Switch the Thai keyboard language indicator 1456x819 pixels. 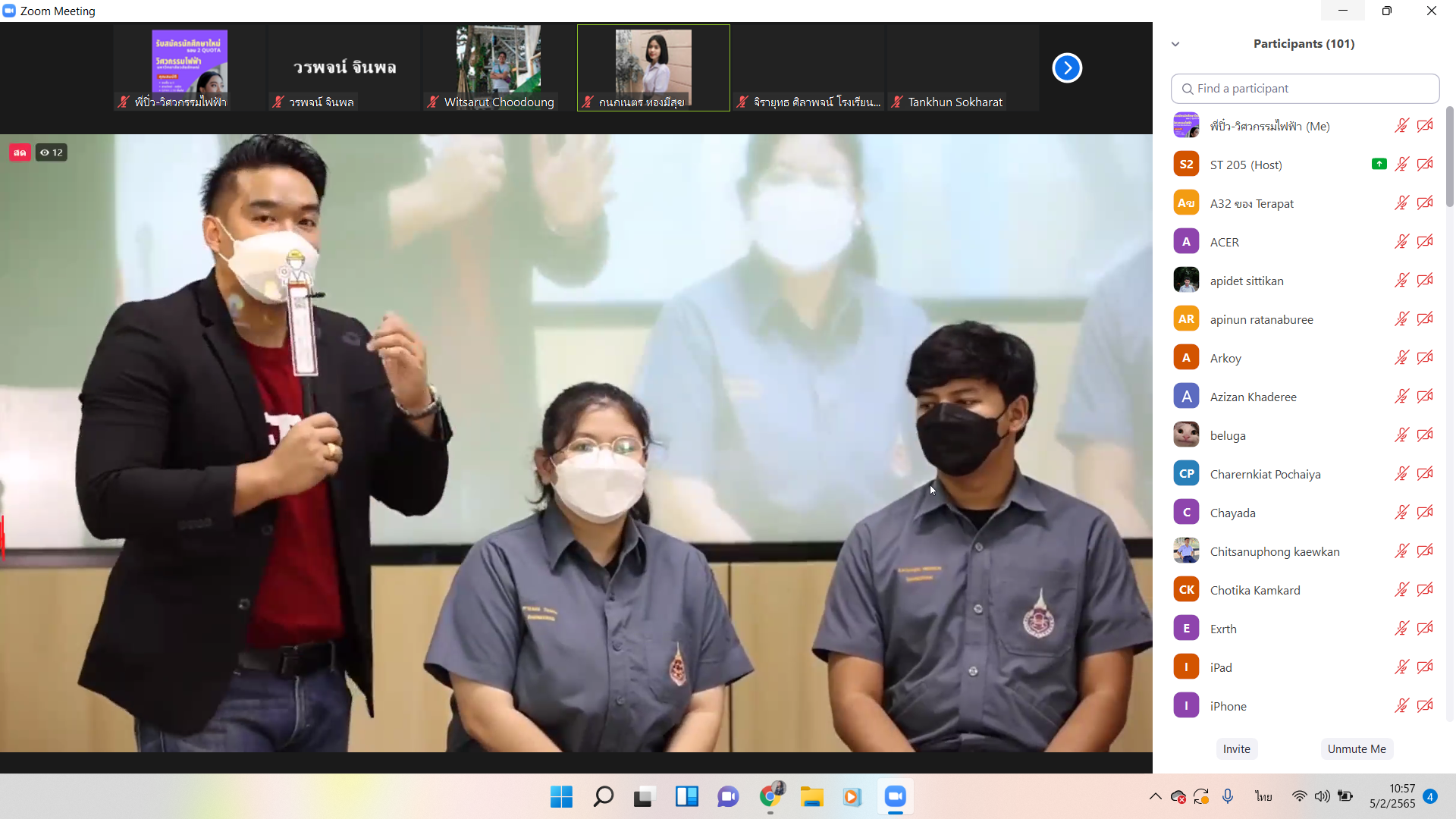pos(1263,796)
